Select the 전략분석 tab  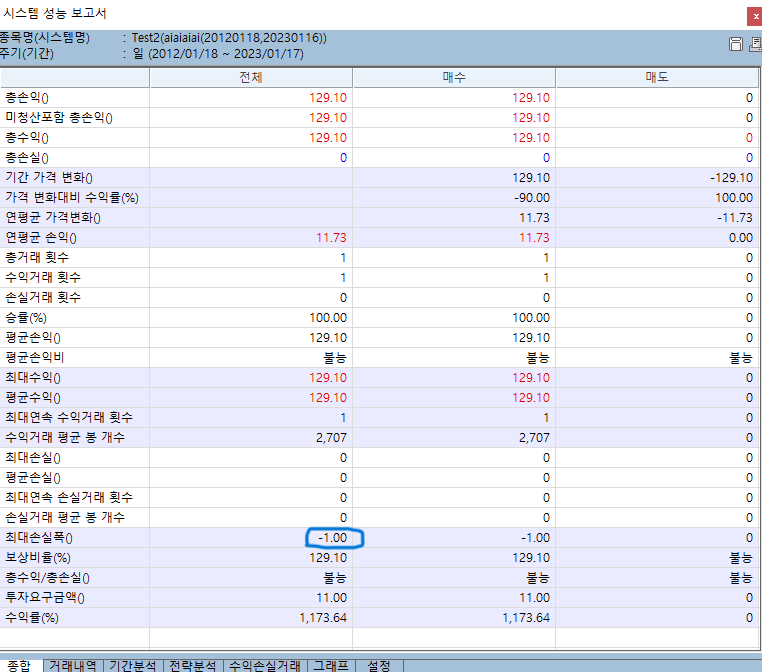tap(191, 665)
